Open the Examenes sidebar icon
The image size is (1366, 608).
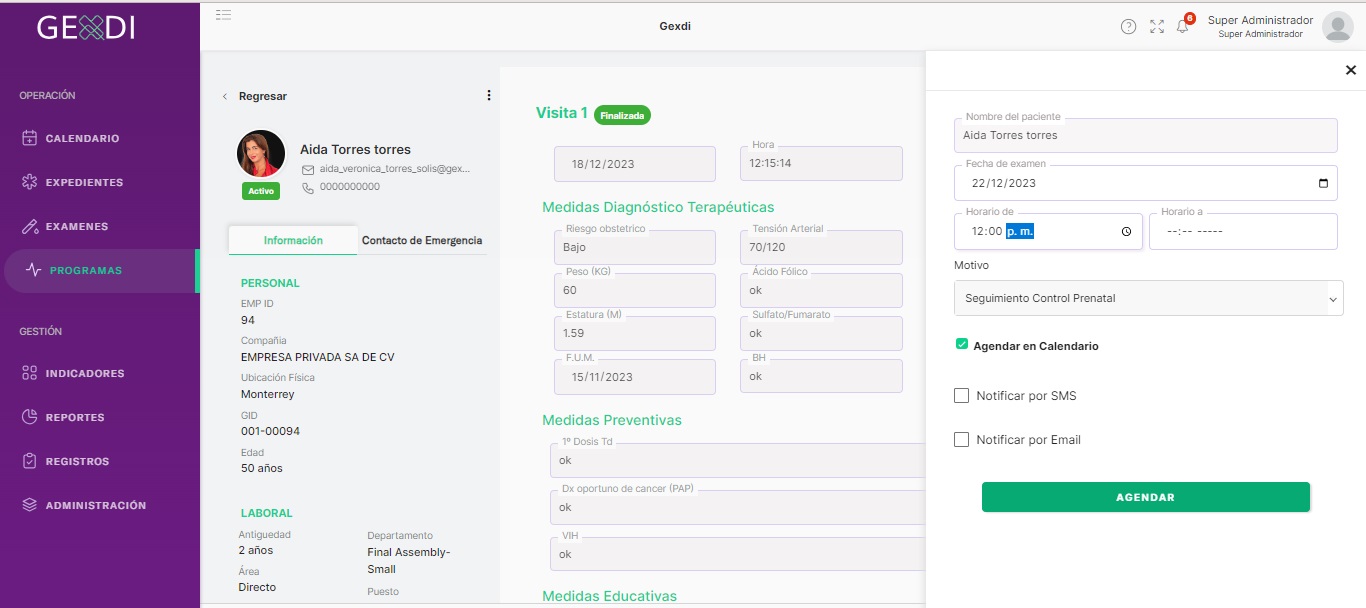click(x=30, y=226)
